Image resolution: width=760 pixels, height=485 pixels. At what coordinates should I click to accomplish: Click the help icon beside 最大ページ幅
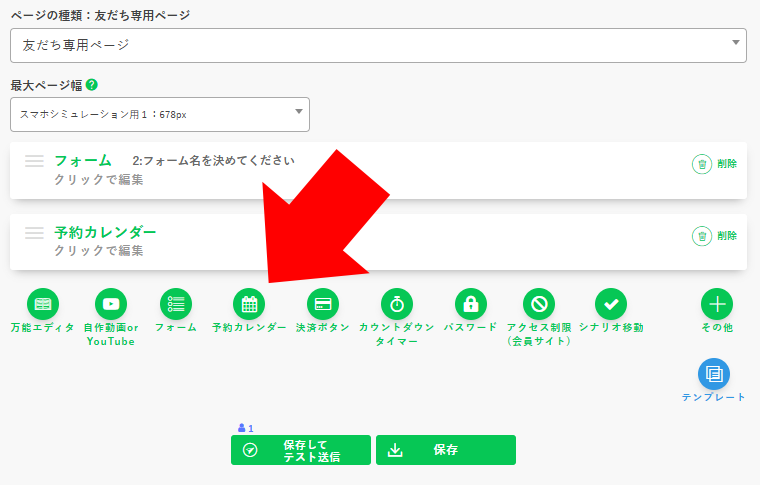tap(92, 85)
